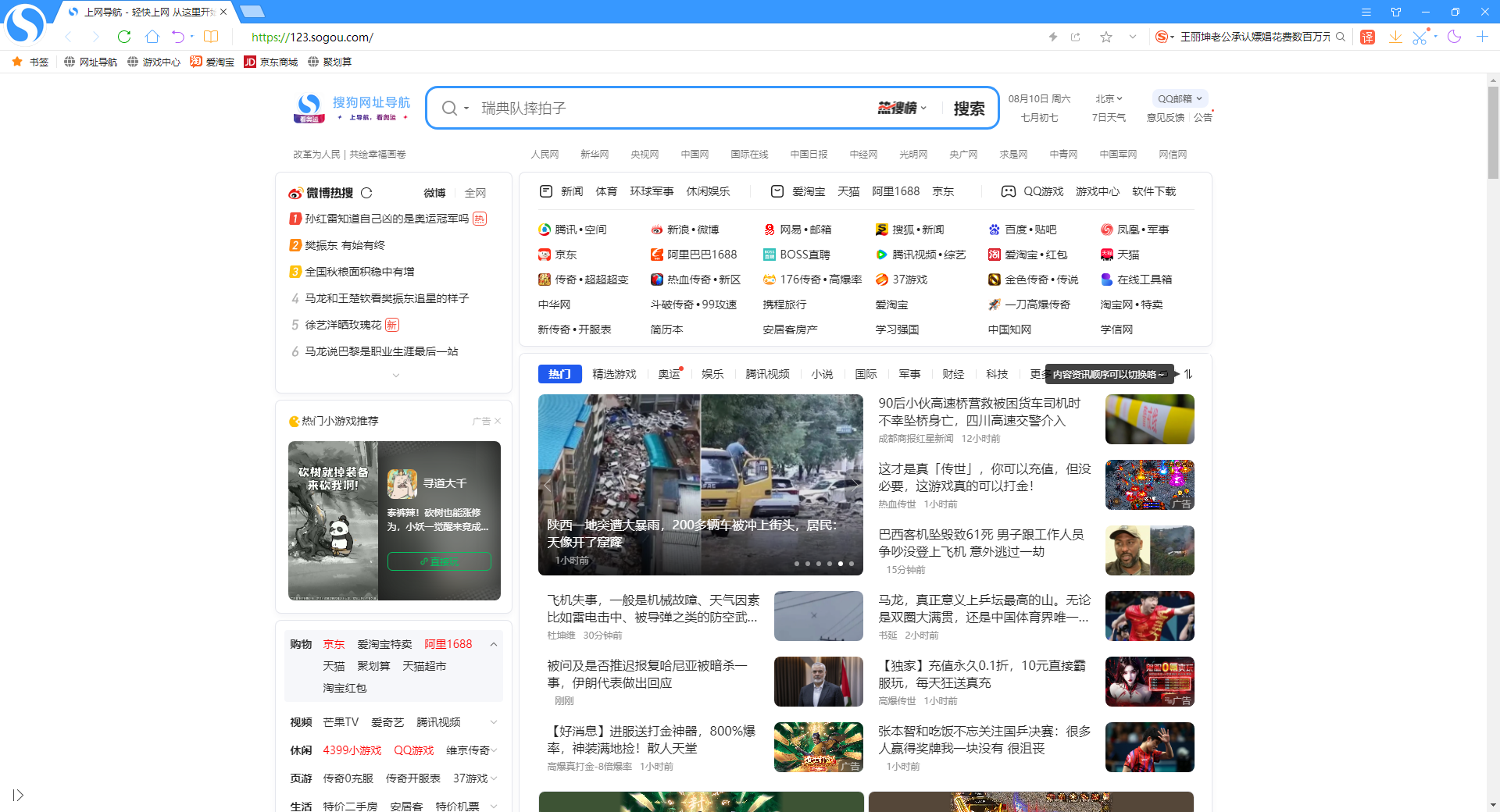Image resolution: width=1500 pixels, height=812 pixels.
Task: Open 京东商城 from the bookmarks bar
Action: click(271, 62)
